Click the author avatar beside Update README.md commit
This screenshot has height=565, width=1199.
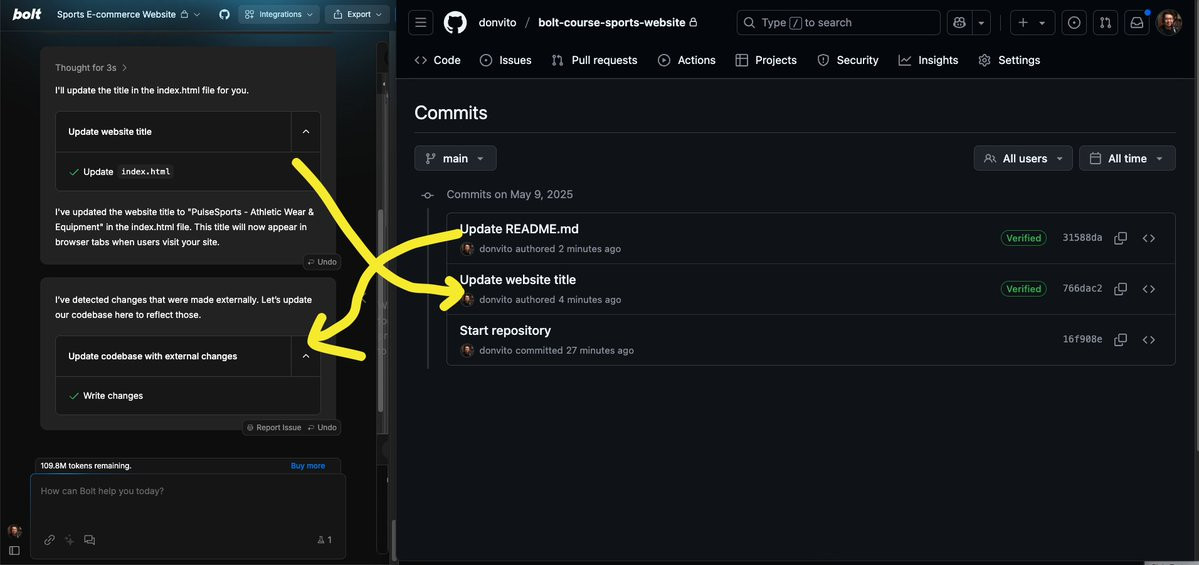coord(467,248)
